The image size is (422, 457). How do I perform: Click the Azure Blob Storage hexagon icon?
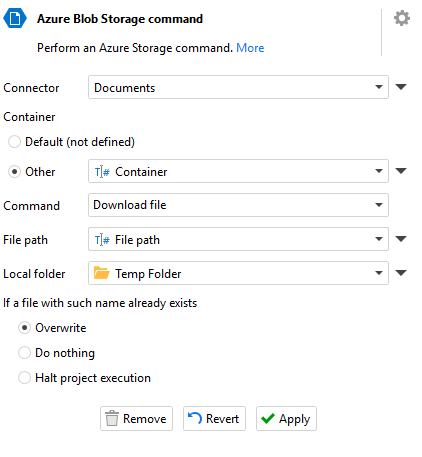15,18
